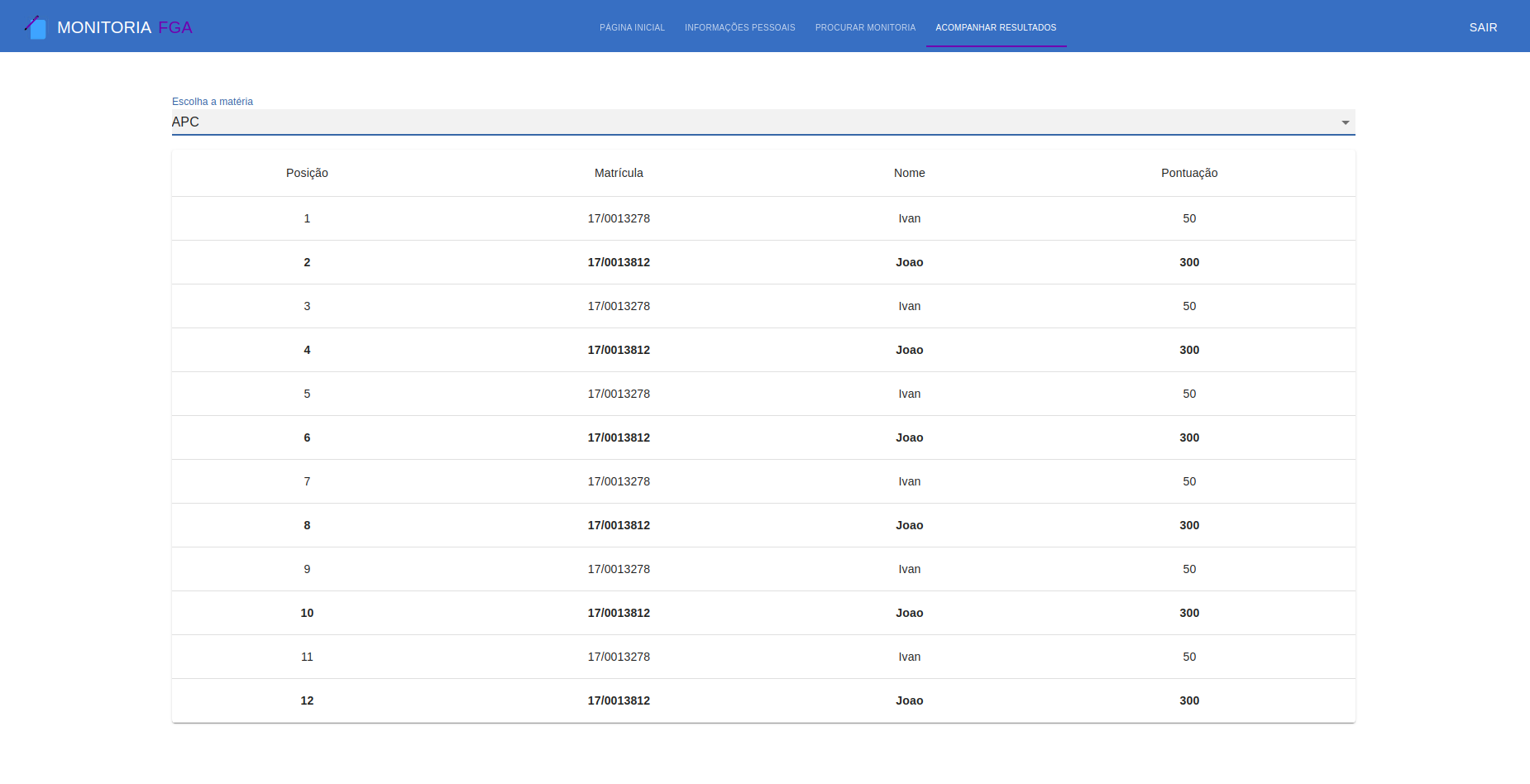Click the name Joao in row 12
This screenshot has height=784, width=1530.
(x=910, y=700)
